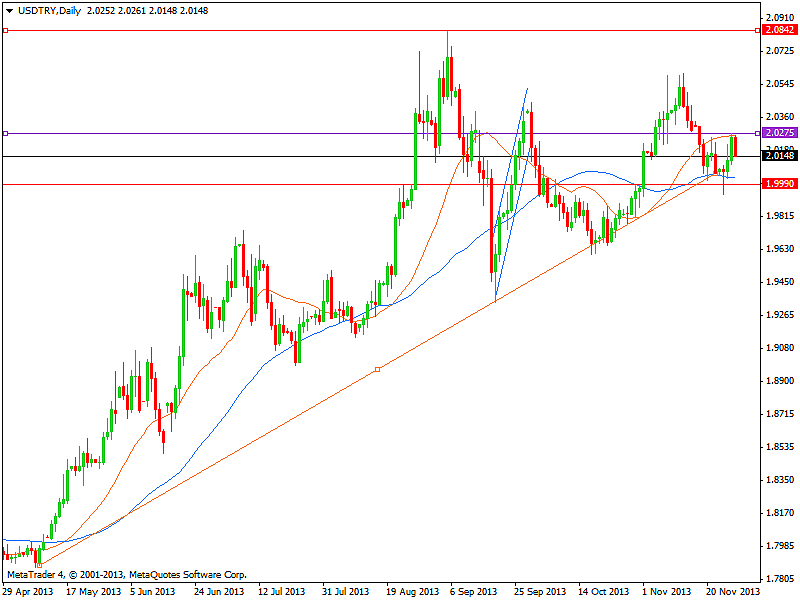The width and height of the screenshot is (800, 600).
Task: Click the 20 Nov 2013 date label
Action: [732, 591]
